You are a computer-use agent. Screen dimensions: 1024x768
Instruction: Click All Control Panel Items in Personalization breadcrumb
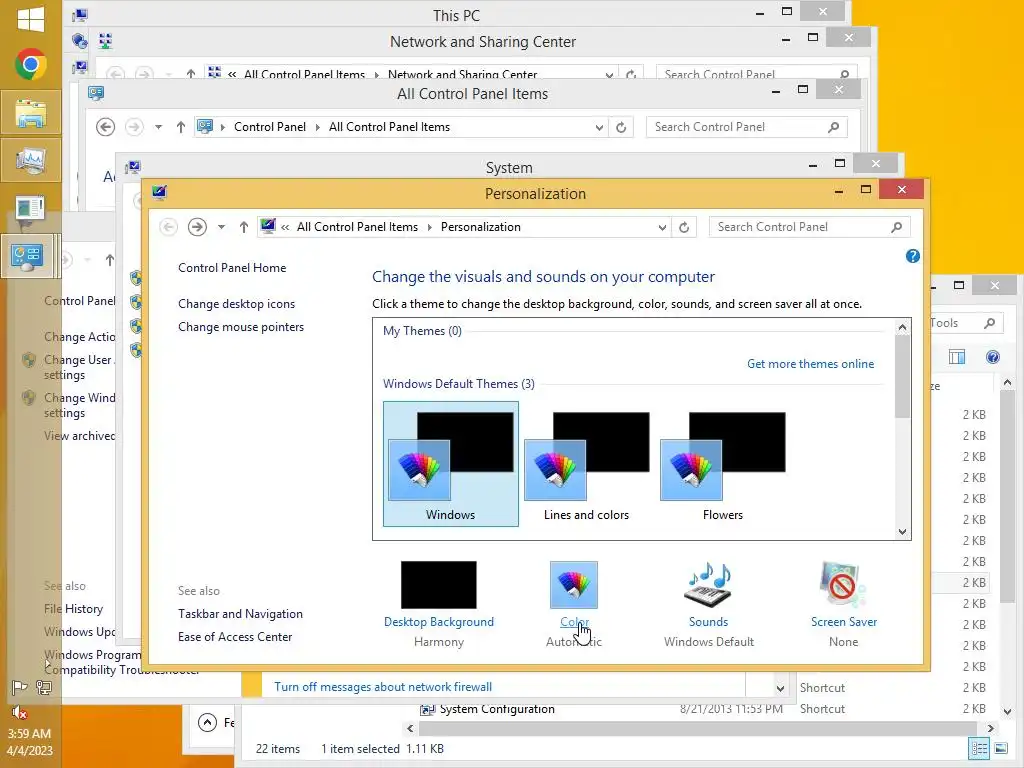click(357, 227)
